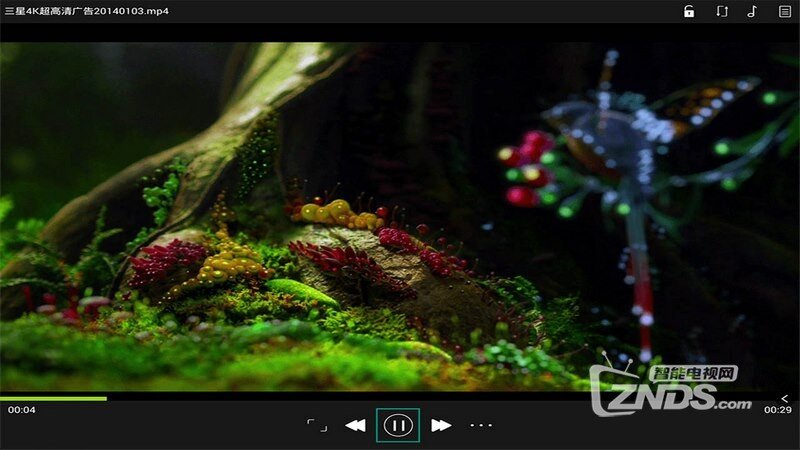
Task: Click the video file title text
Action: click(x=87, y=12)
